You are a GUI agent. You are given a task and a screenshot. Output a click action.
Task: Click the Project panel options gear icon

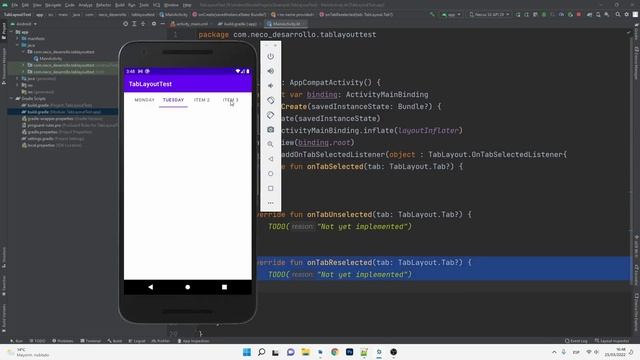click(154, 24)
